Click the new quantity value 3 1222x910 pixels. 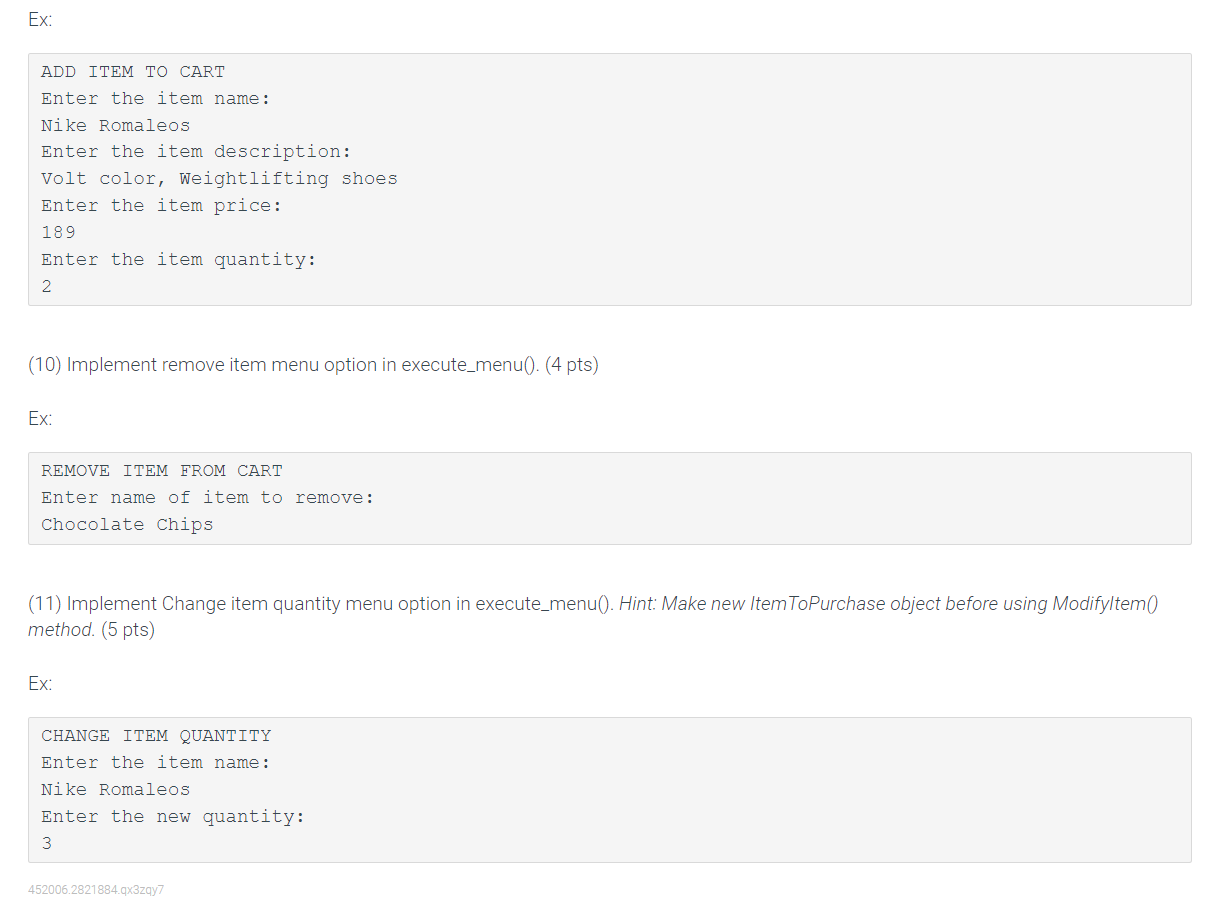(47, 844)
